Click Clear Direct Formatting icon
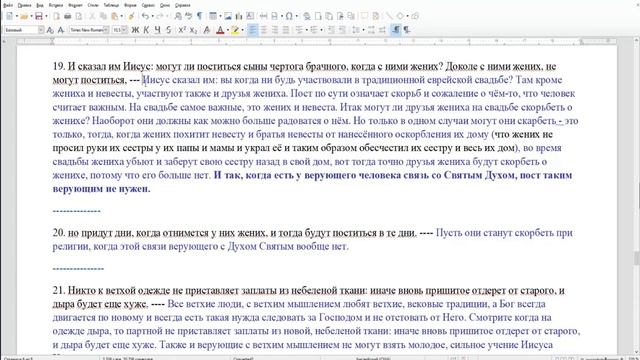The image size is (640, 360). click(x=207, y=30)
